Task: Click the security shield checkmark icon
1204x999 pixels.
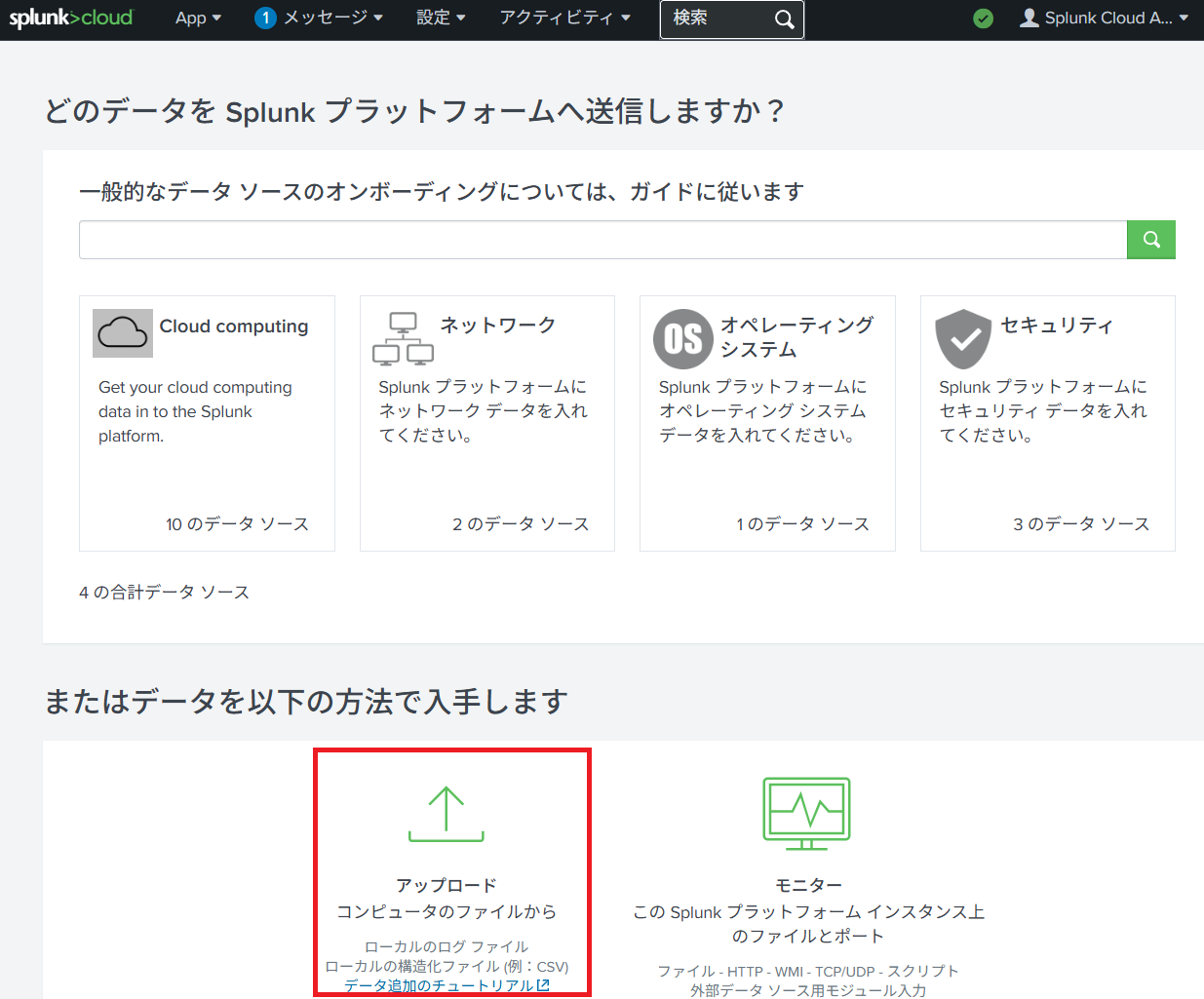Action: click(x=963, y=338)
